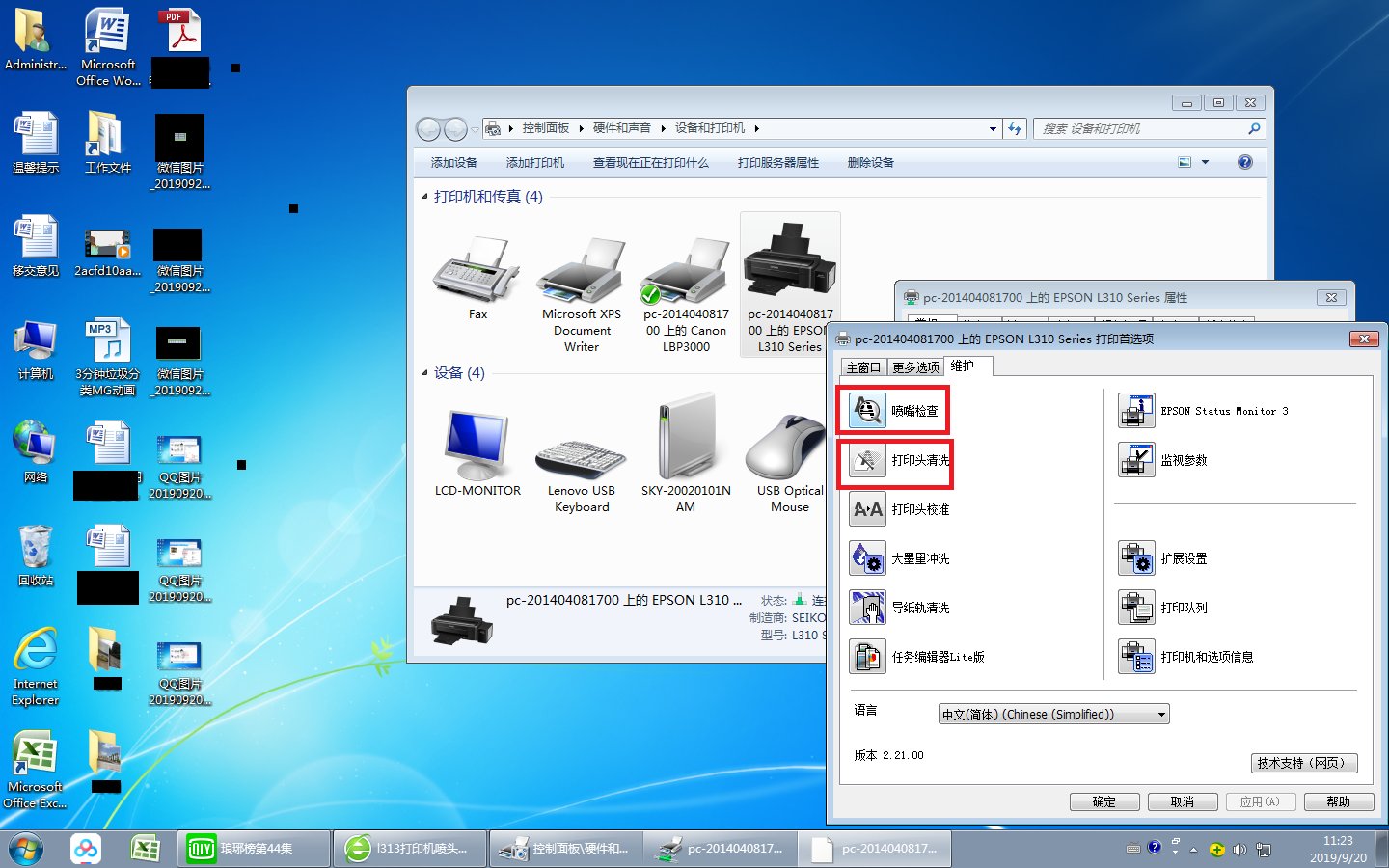Screen dimensions: 1389x868
Task: Switch to the 主窗口 tab
Action: [862, 367]
